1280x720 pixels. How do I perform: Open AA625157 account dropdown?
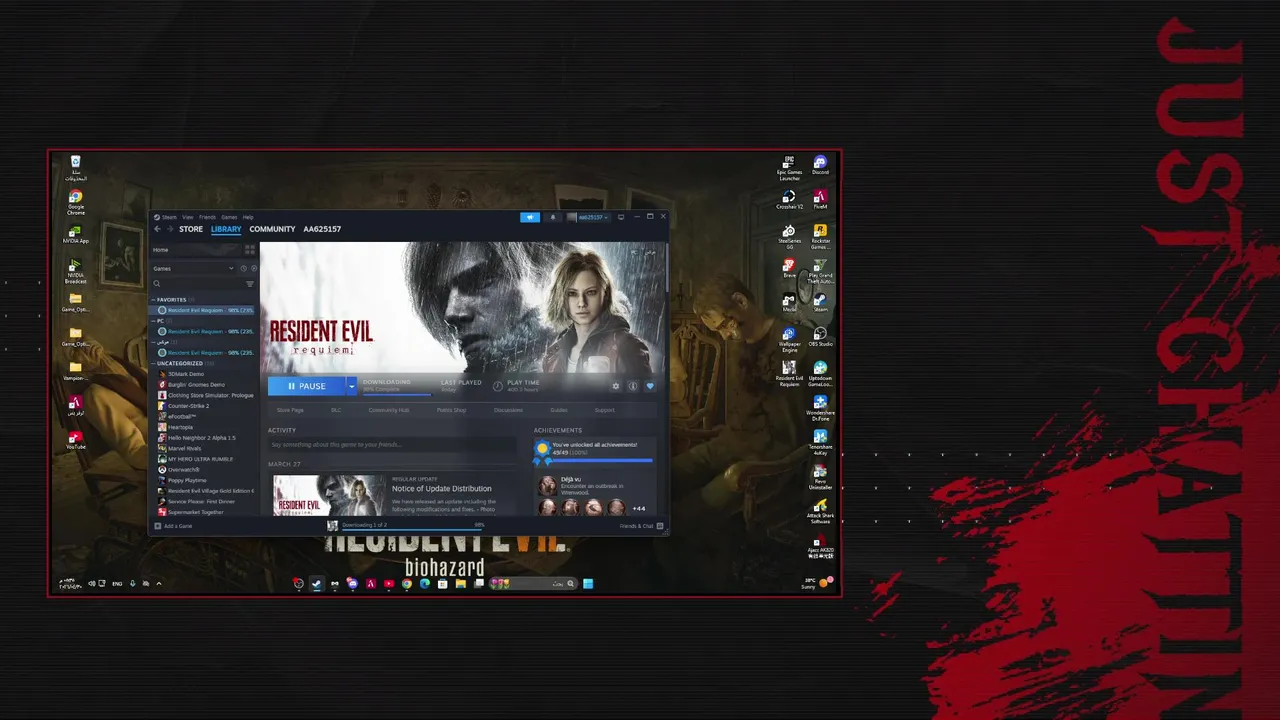[587, 217]
